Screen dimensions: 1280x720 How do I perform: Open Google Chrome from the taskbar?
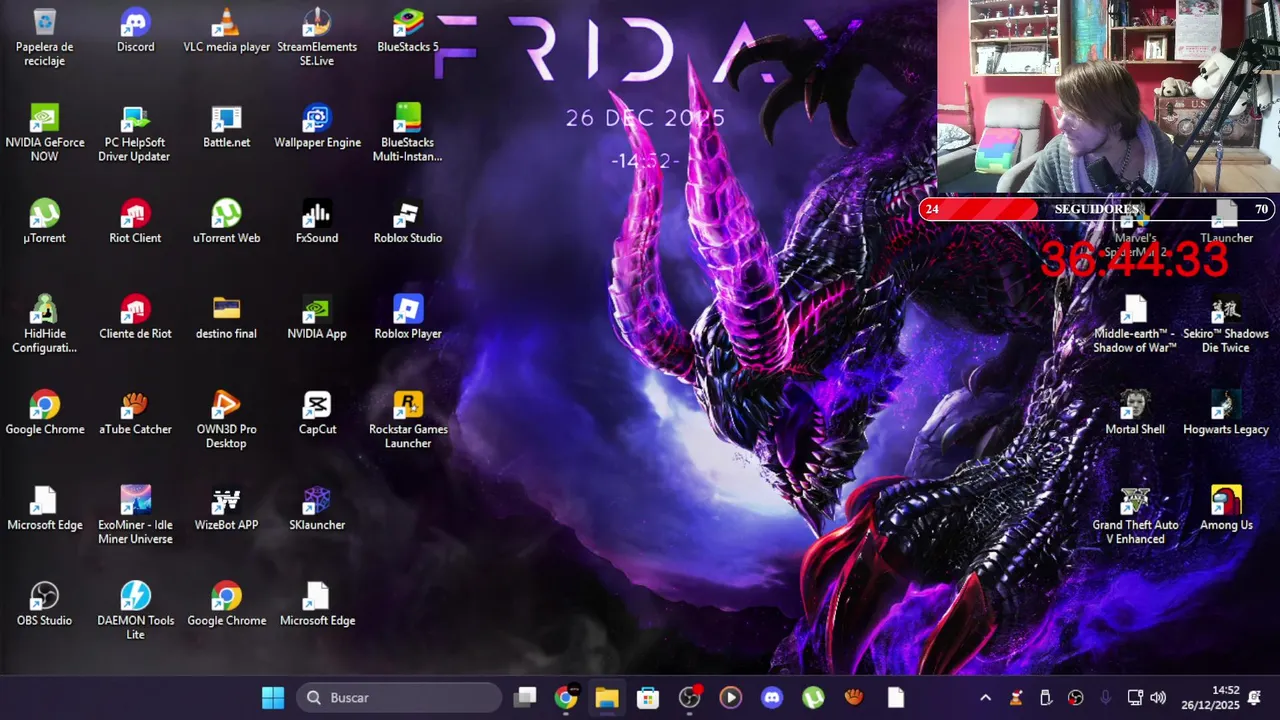click(566, 698)
